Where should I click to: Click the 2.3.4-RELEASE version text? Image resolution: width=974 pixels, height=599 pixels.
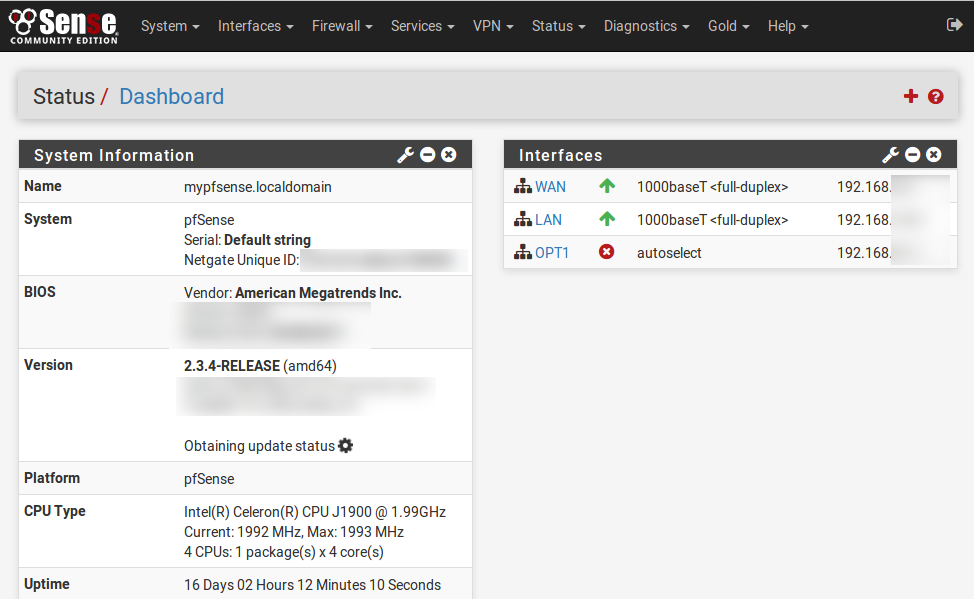point(232,366)
